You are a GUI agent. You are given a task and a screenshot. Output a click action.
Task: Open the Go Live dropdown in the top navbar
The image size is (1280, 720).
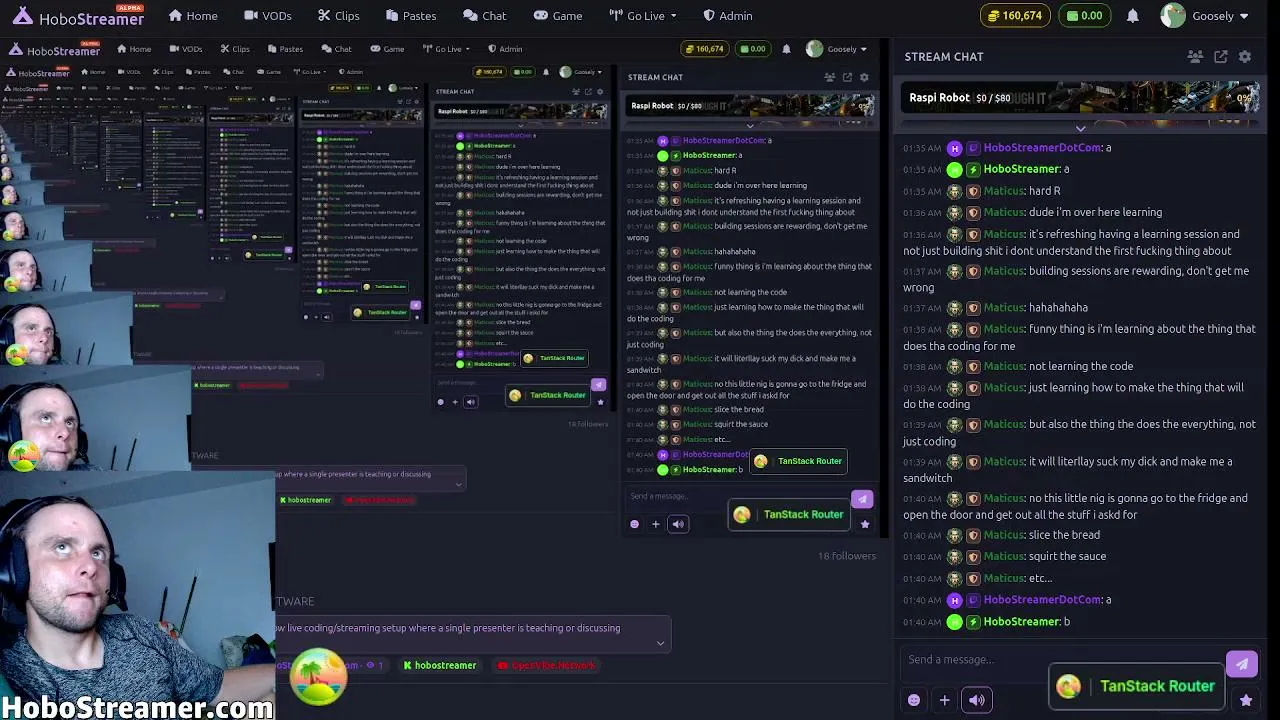pyautogui.click(x=643, y=16)
